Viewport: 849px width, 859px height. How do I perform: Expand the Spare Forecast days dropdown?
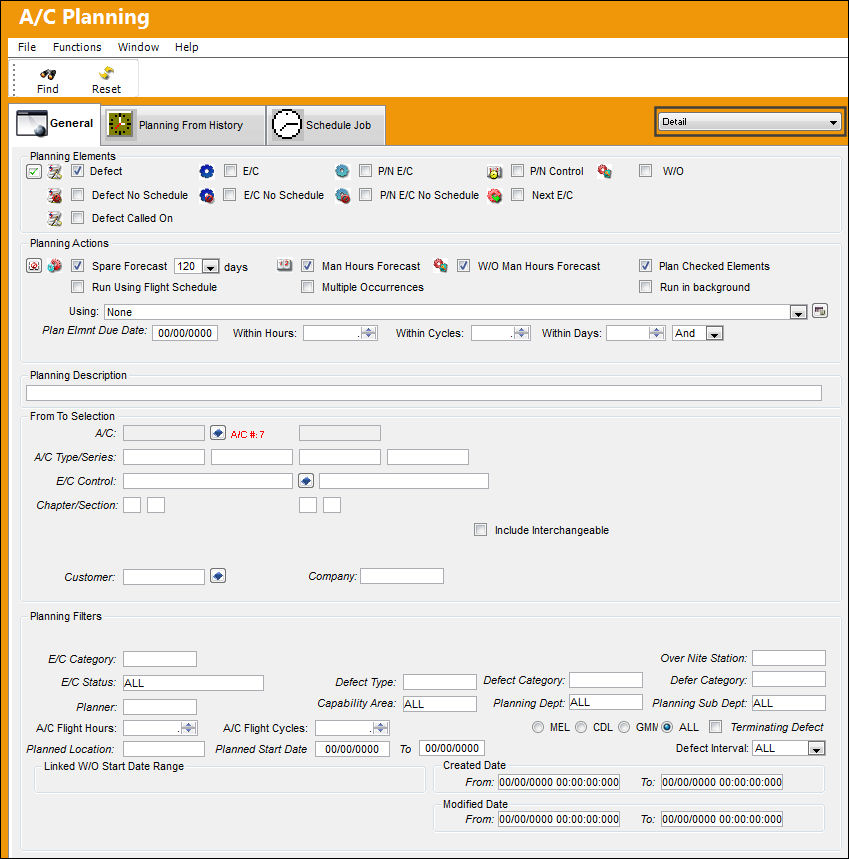210,267
